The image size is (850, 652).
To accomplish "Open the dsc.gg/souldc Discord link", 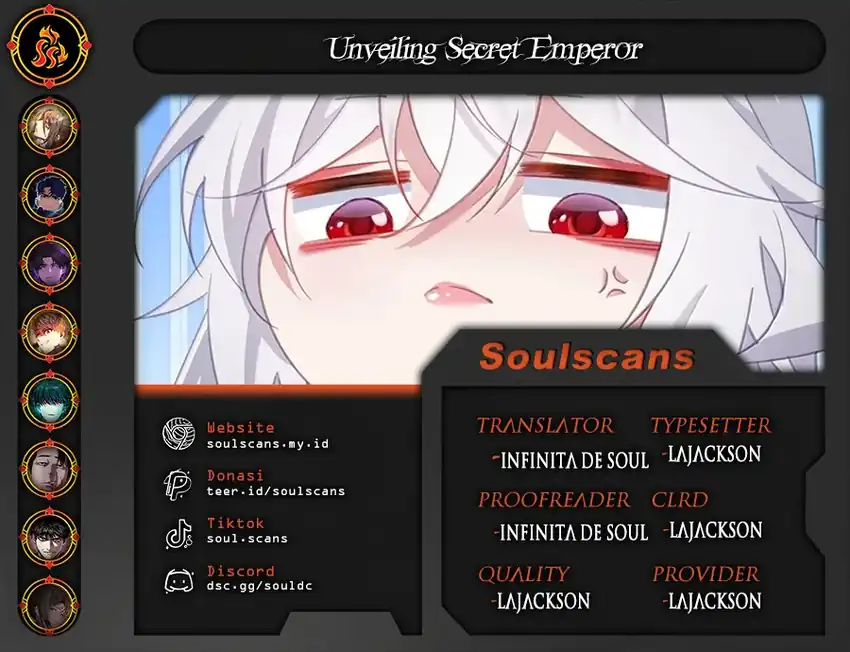I will (x=260, y=586).
